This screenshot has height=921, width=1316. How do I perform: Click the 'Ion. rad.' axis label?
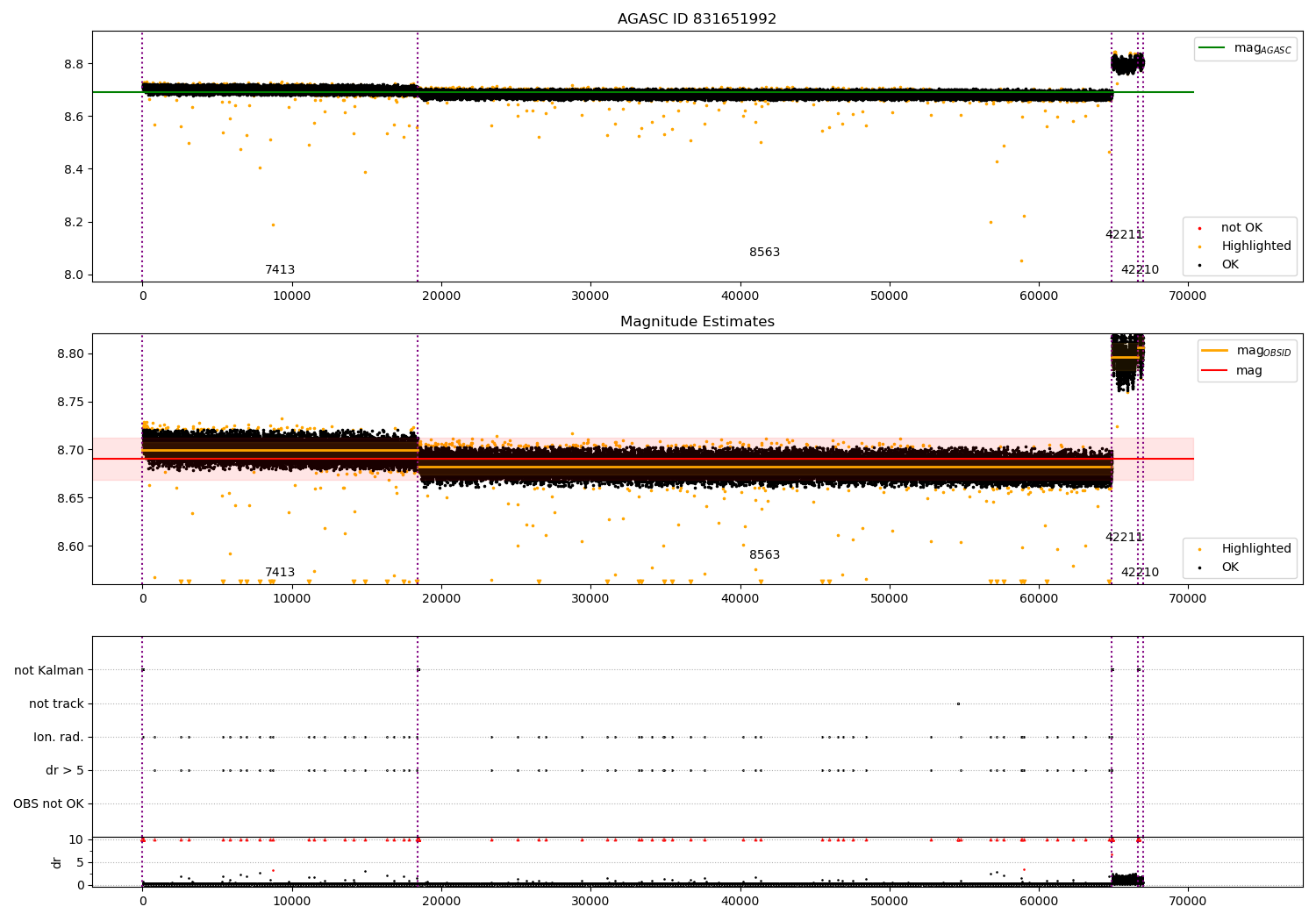point(59,738)
